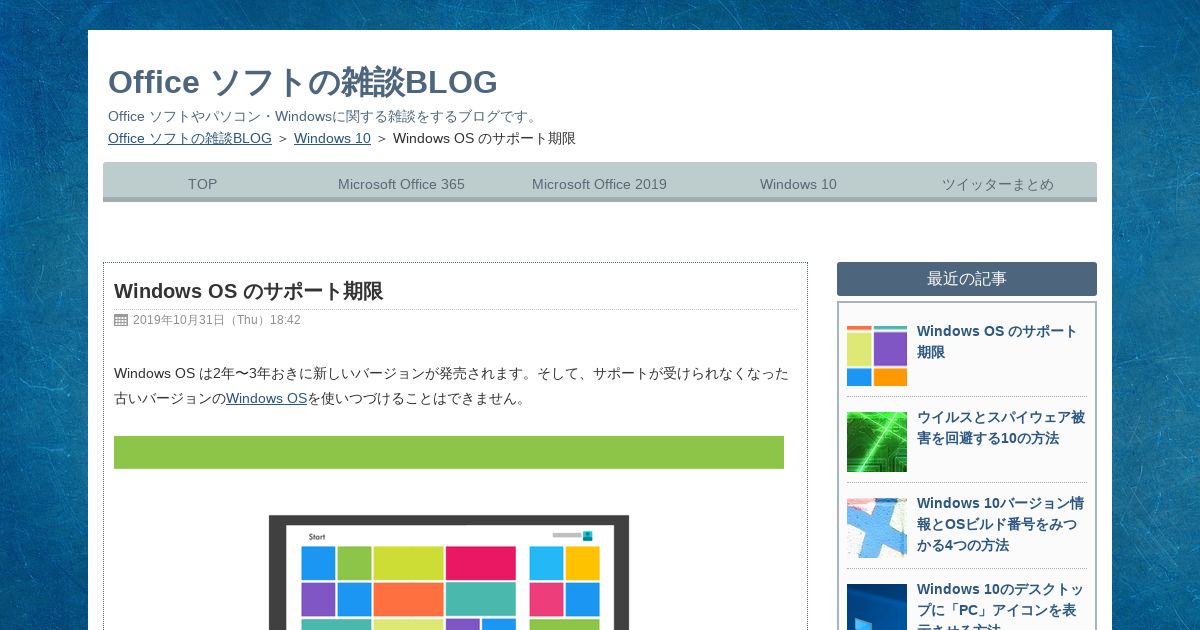1200x630 pixels.
Task: Click the Windows Start screen tablet illustration
Action: coord(449,572)
